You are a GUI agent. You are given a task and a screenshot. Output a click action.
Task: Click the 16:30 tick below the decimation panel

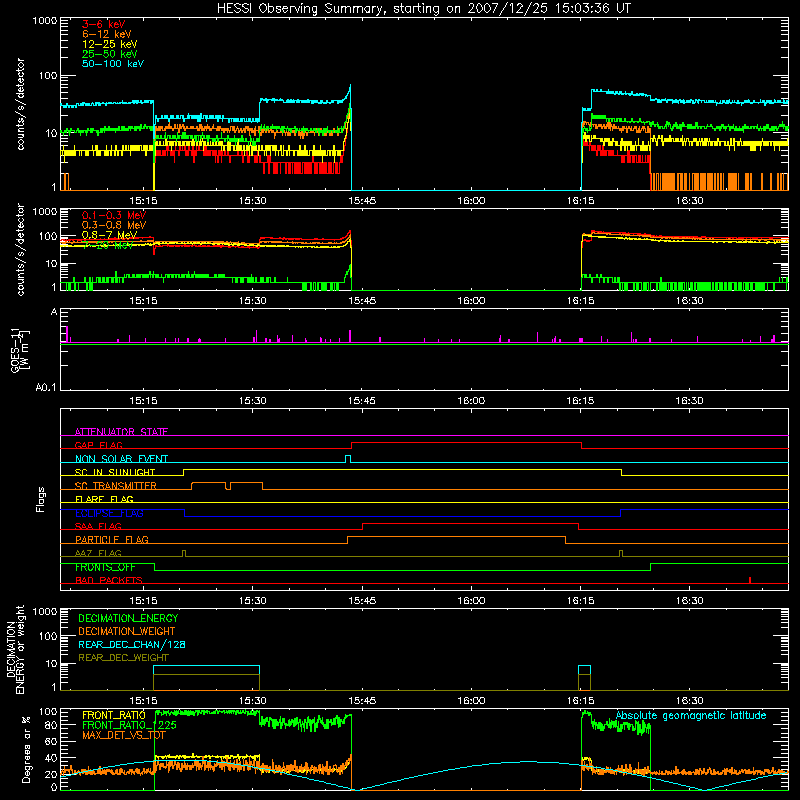[x=689, y=701]
